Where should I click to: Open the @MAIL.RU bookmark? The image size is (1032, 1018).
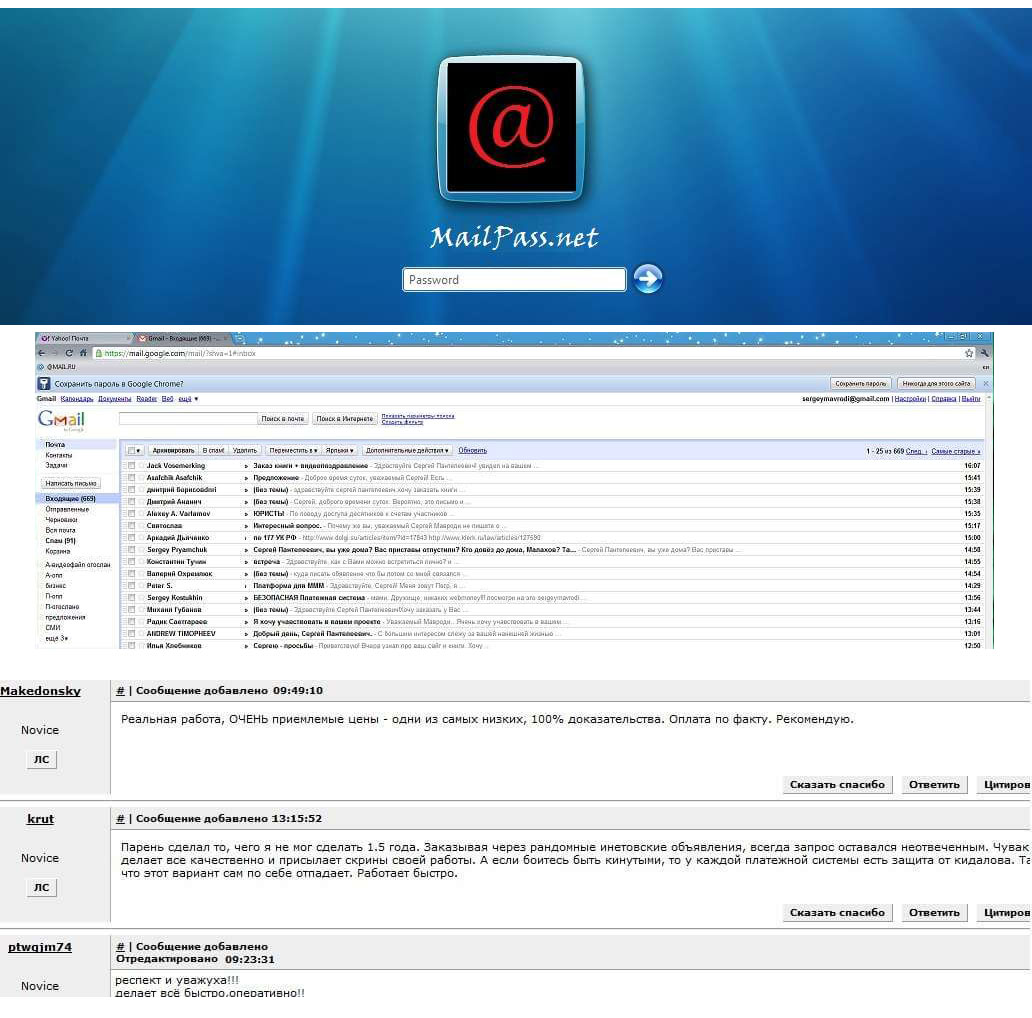[x=57, y=367]
